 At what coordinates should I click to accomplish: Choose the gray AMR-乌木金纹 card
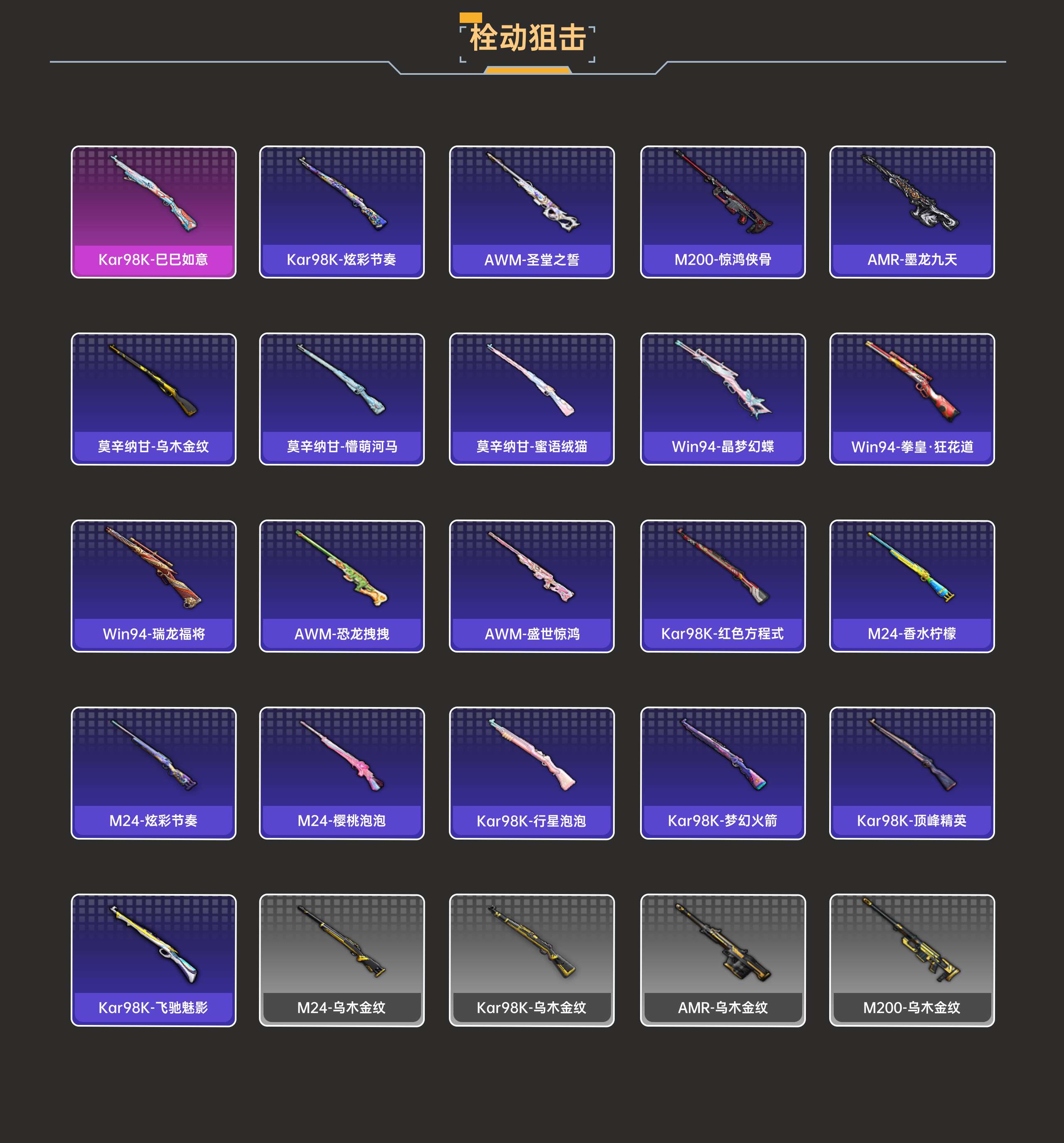point(722,960)
